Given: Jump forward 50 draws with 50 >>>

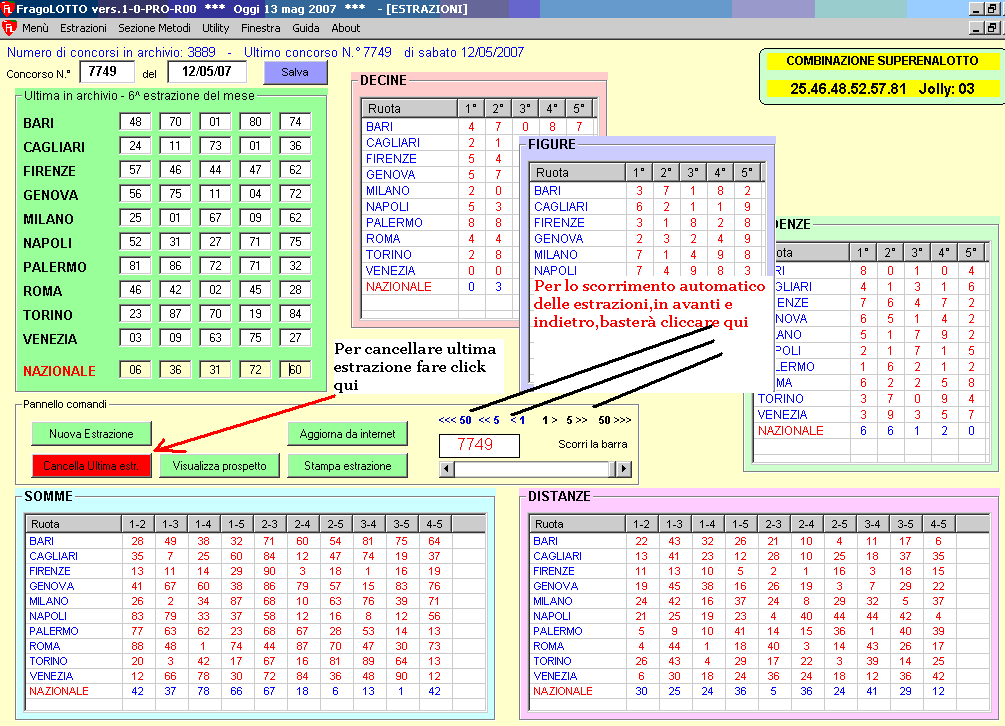Looking at the screenshot, I should coord(614,421).
